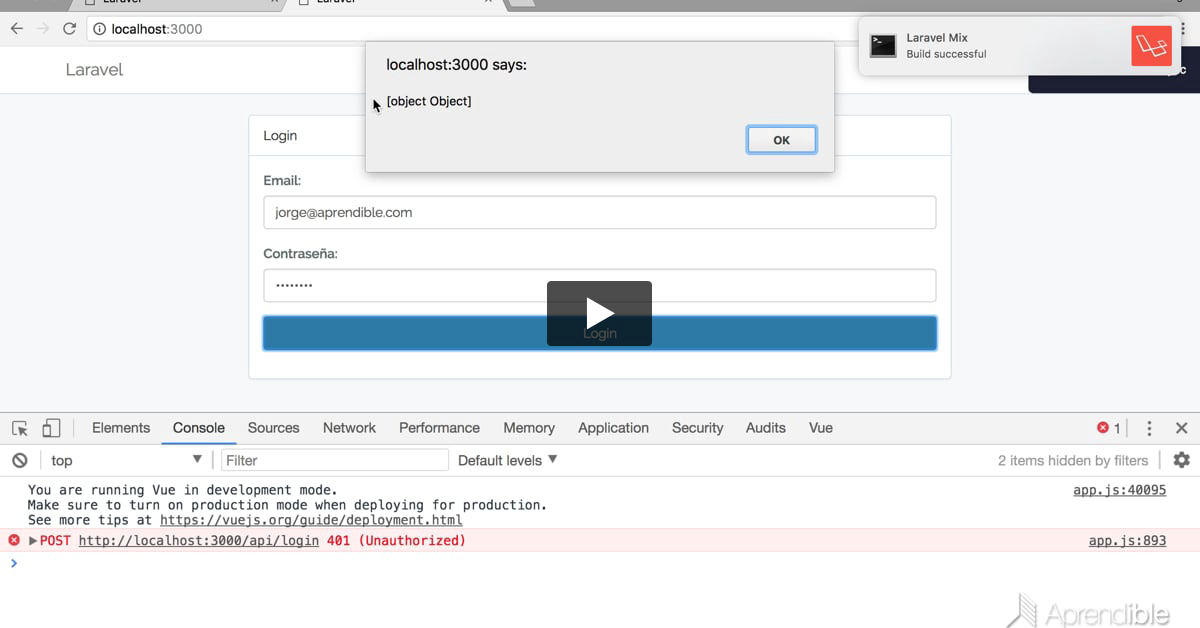This screenshot has height=628, width=1200.
Task: Click the browser back arrow
Action: click(17, 29)
